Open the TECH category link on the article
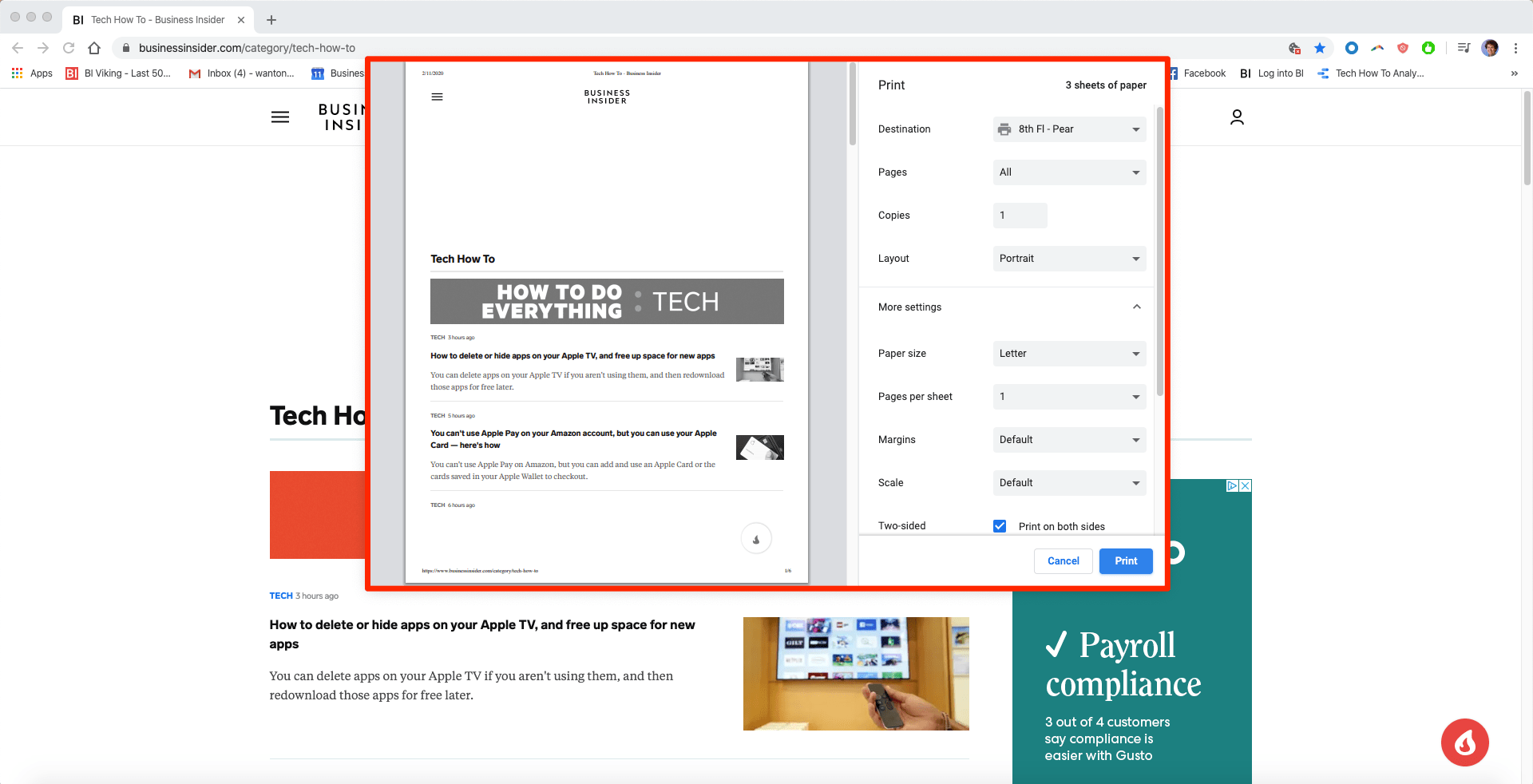The height and width of the screenshot is (784, 1533). click(281, 596)
